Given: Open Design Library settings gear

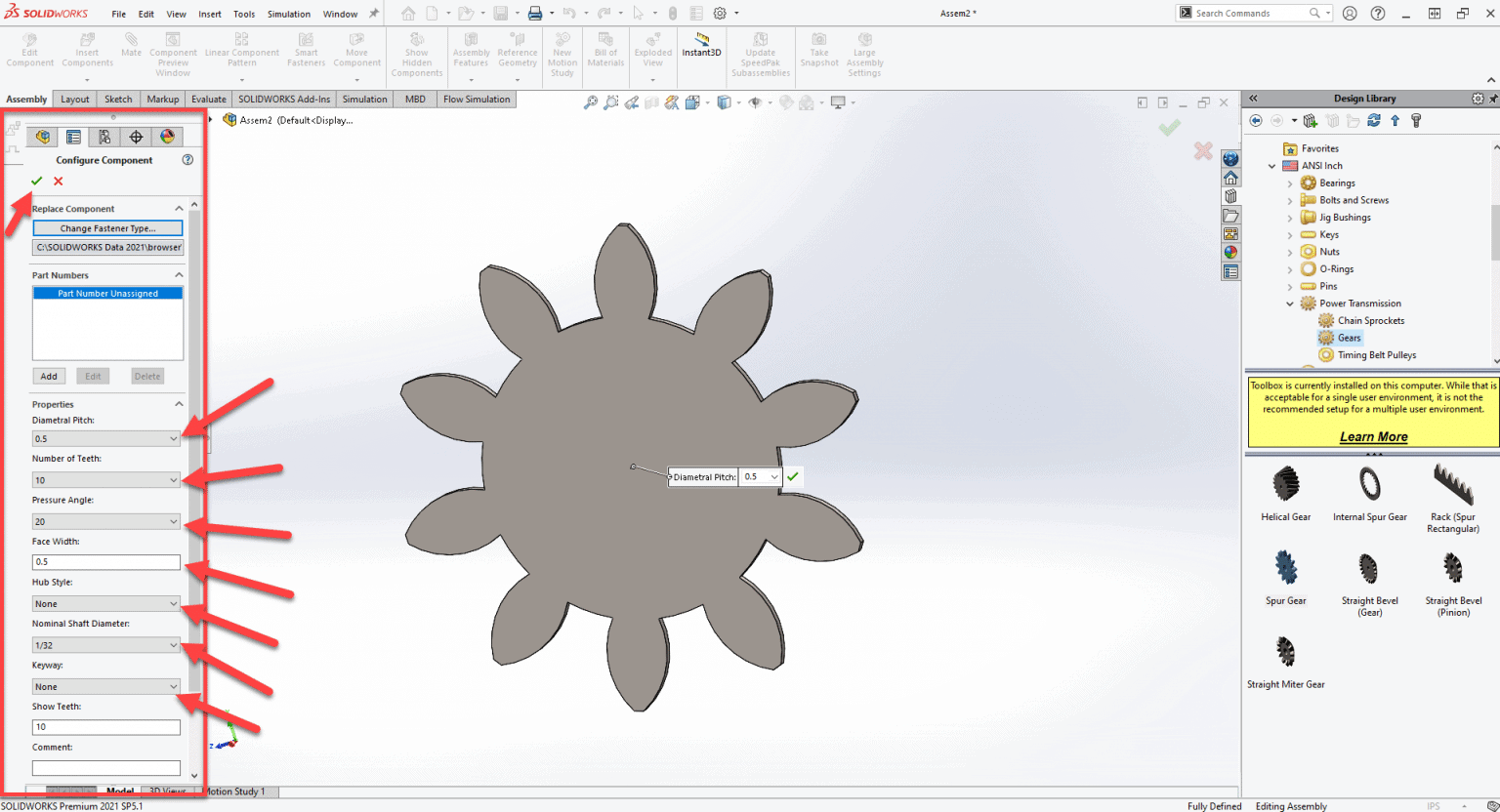Looking at the screenshot, I should point(1478,99).
